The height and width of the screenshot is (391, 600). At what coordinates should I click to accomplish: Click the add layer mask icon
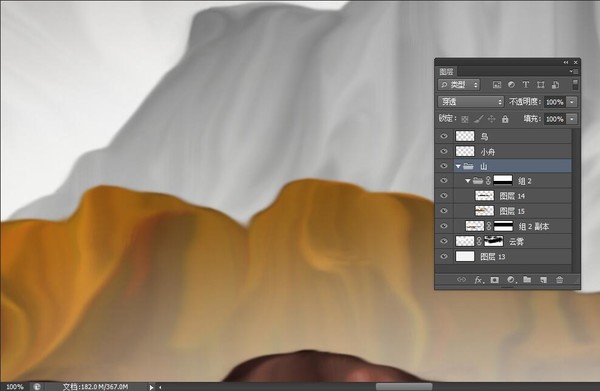[x=495, y=280]
